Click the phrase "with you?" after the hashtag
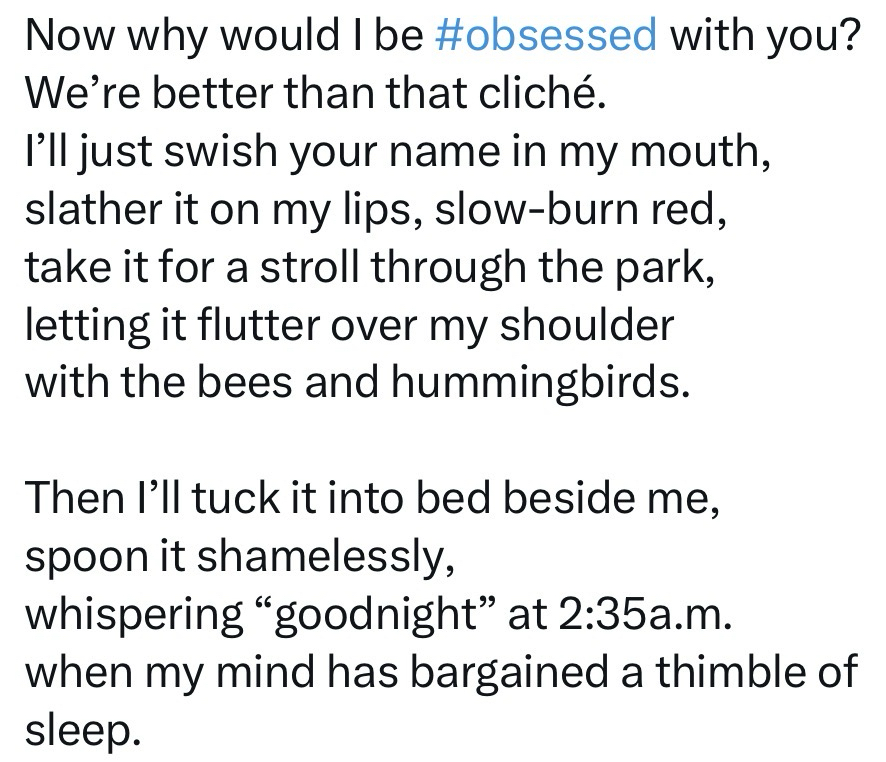The height and width of the screenshot is (762, 886). coord(764,37)
